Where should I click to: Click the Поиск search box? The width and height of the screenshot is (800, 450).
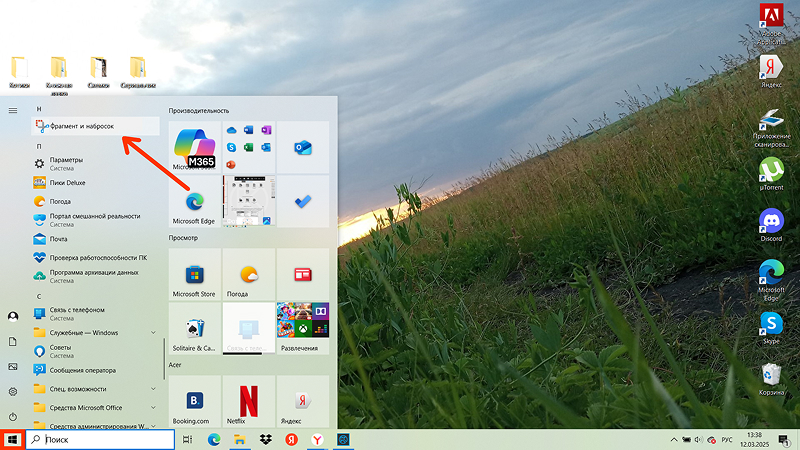click(x=100, y=439)
